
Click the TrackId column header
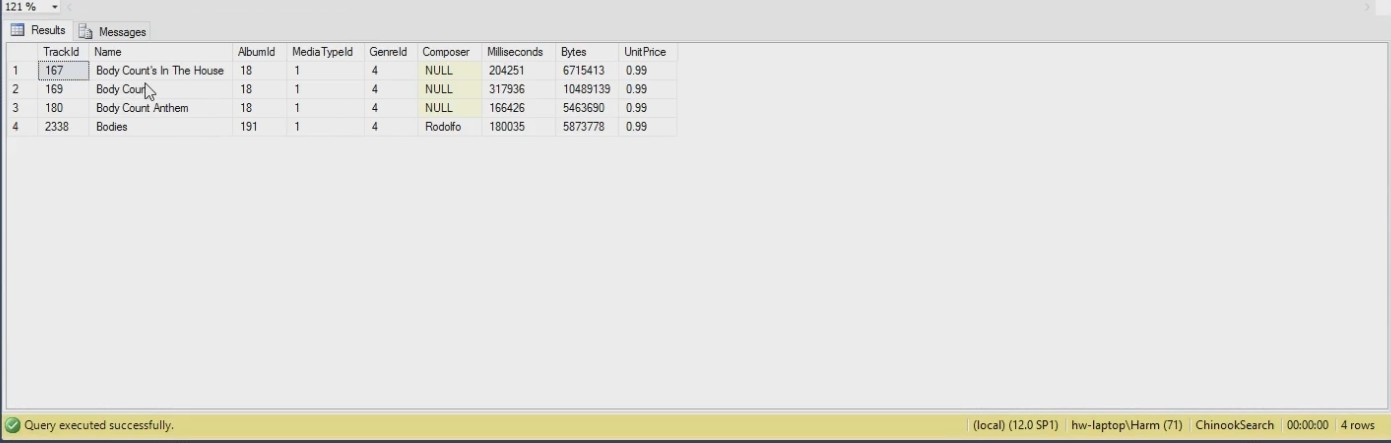pos(61,52)
